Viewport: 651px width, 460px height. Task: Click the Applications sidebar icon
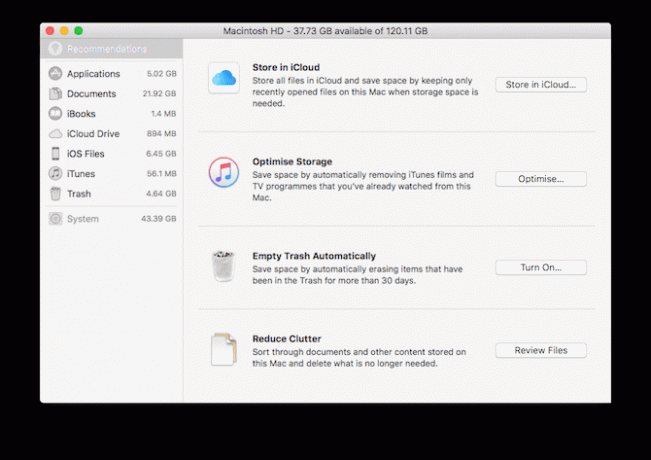point(55,73)
